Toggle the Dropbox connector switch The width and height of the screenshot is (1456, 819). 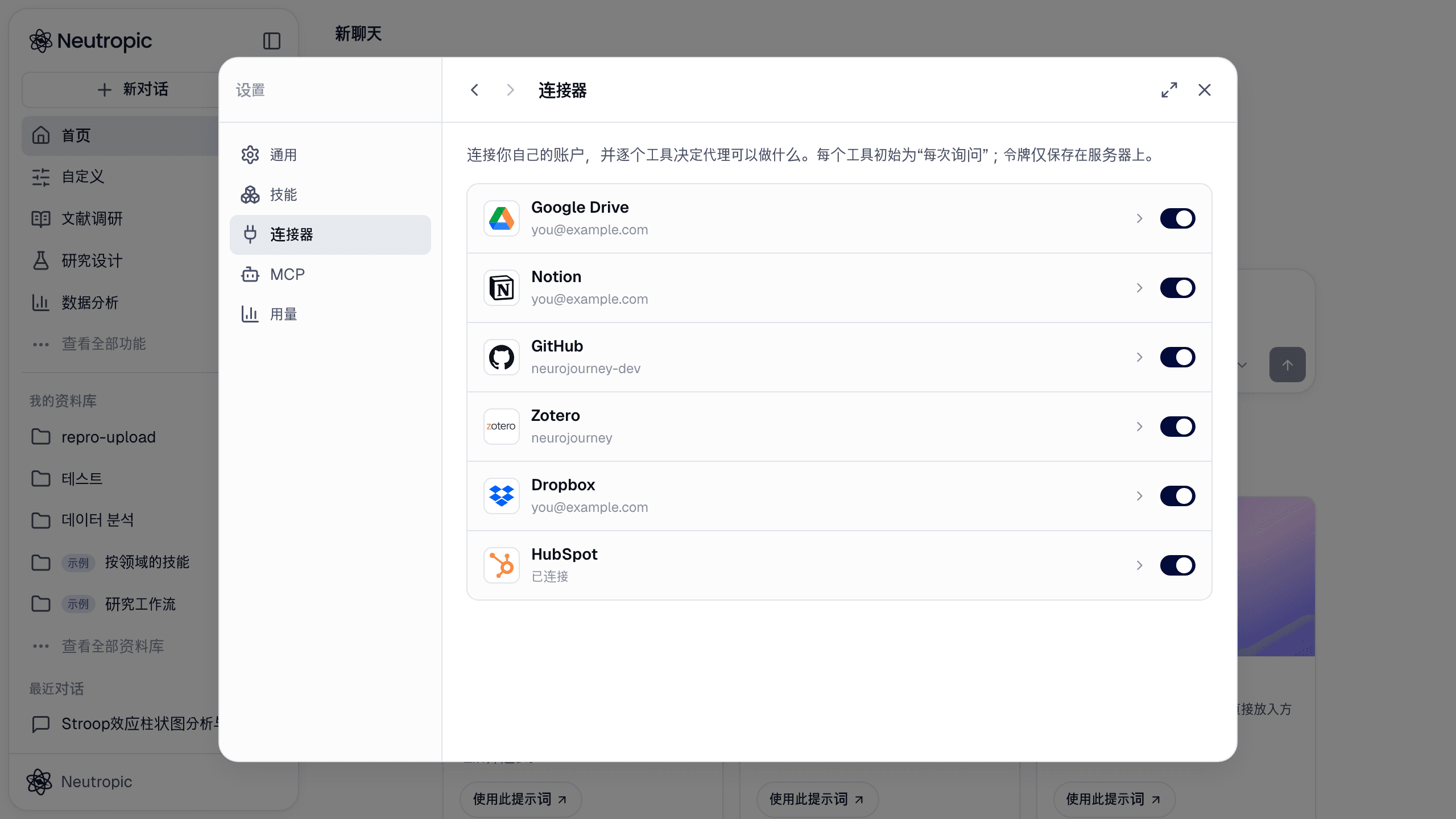coord(1177,496)
